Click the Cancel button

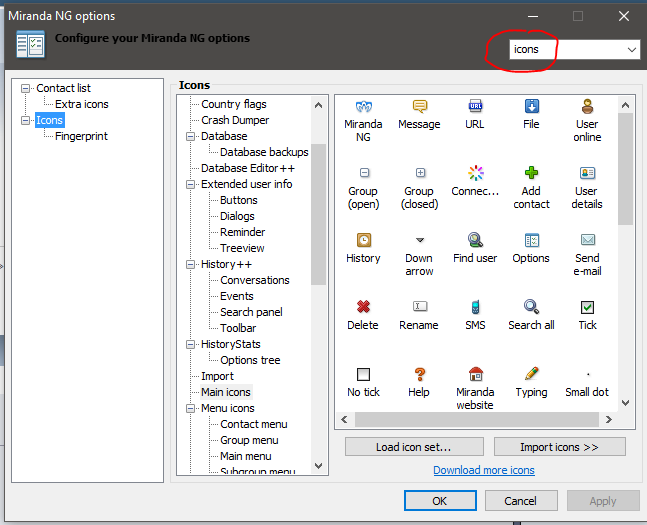click(x=521, y=501)
